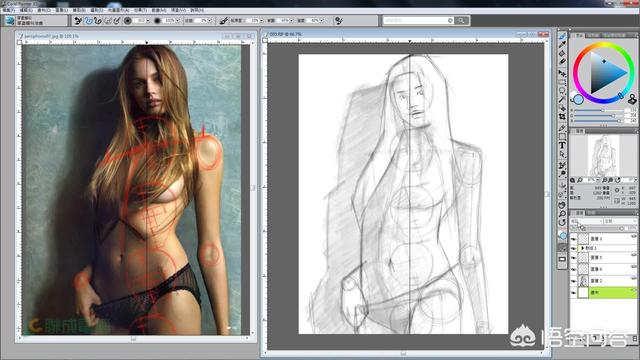This screenshot has height=360, width=640.
Task: Select the Brush tool in the toolbox
Action: click(562, 36)
